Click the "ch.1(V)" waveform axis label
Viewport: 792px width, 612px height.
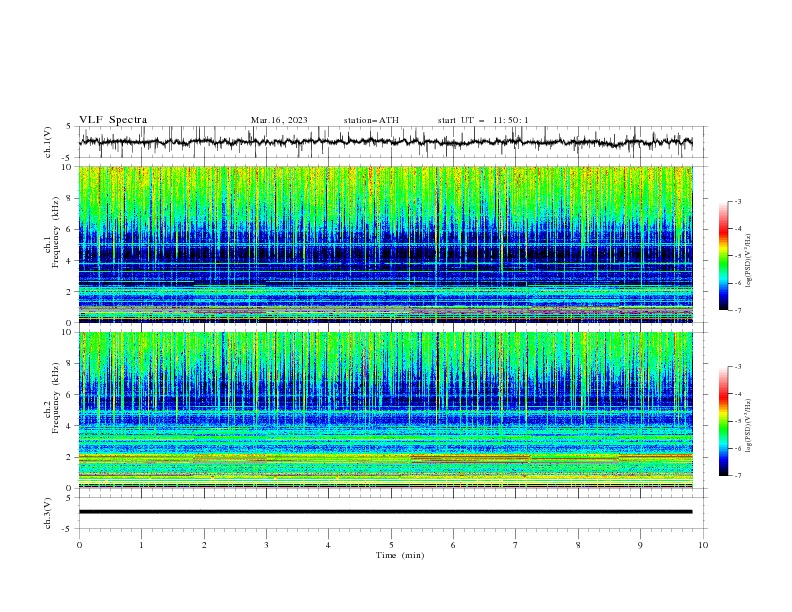coord(48,142)
